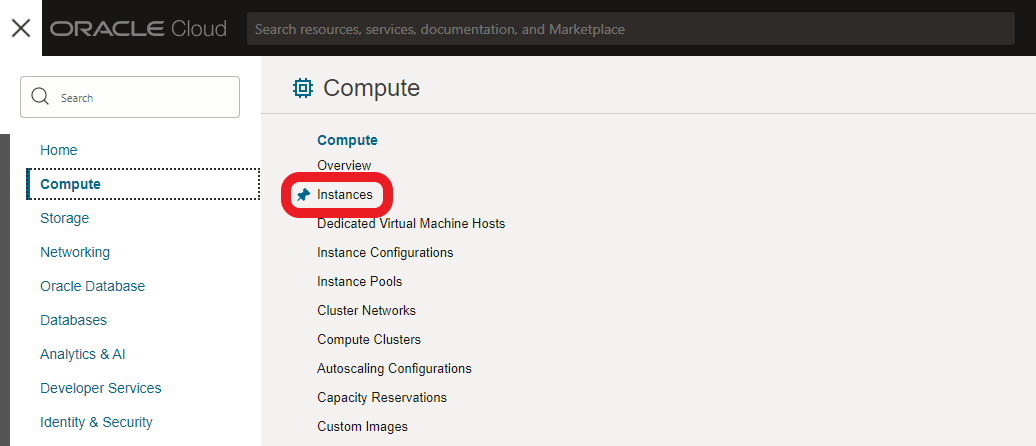Open the Instances link
This screenshot has height=446, width=1036.
pyautogui.click(x=345, y=195)
